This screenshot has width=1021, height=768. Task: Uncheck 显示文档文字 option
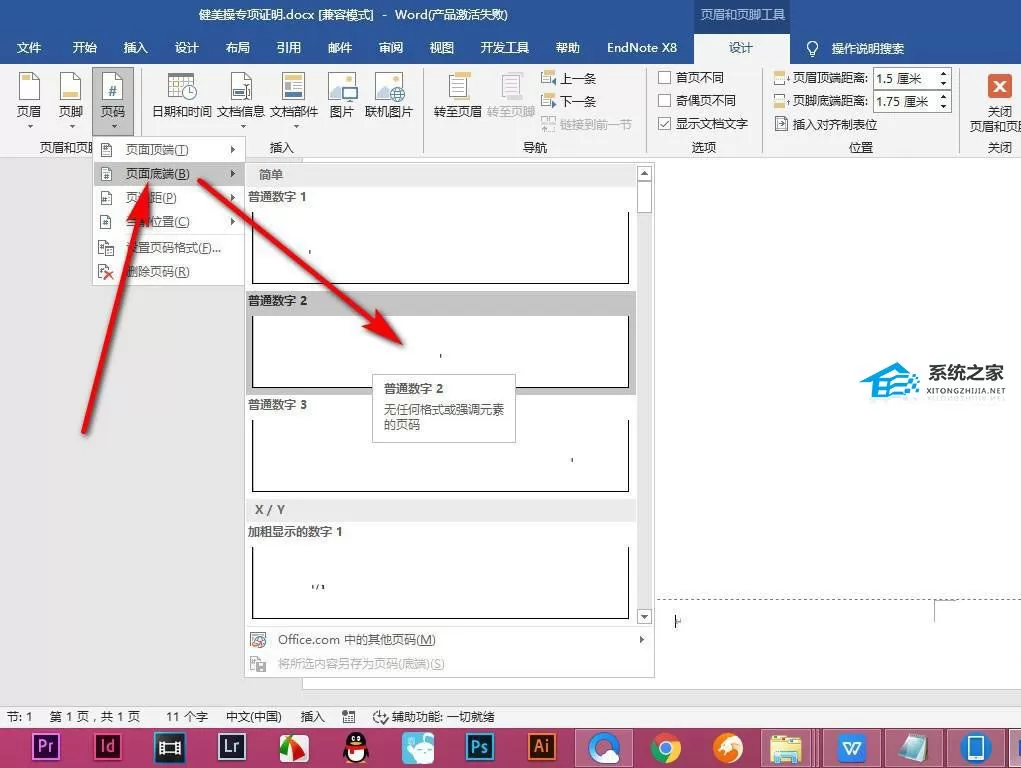pyautogui.click(x=664, y=123)
